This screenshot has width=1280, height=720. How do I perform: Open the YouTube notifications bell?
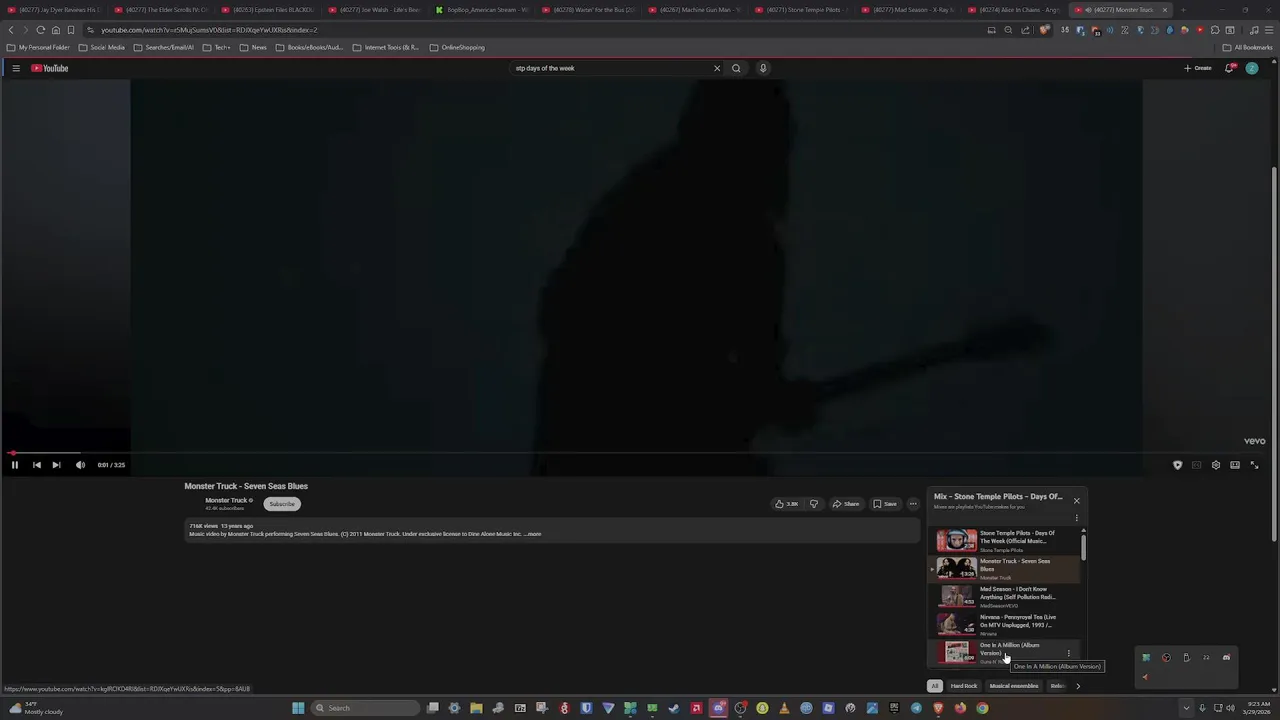tap(1230, 68)
